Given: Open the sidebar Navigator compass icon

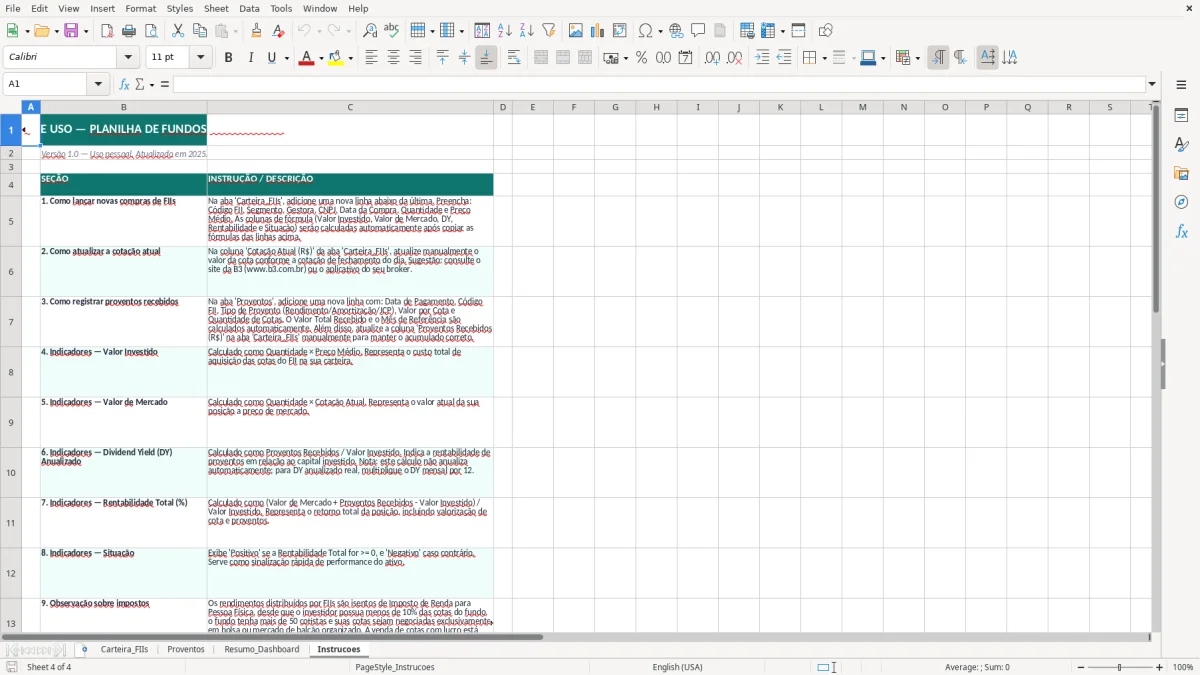Looking at the screenshot, I should click(1181, 202).
